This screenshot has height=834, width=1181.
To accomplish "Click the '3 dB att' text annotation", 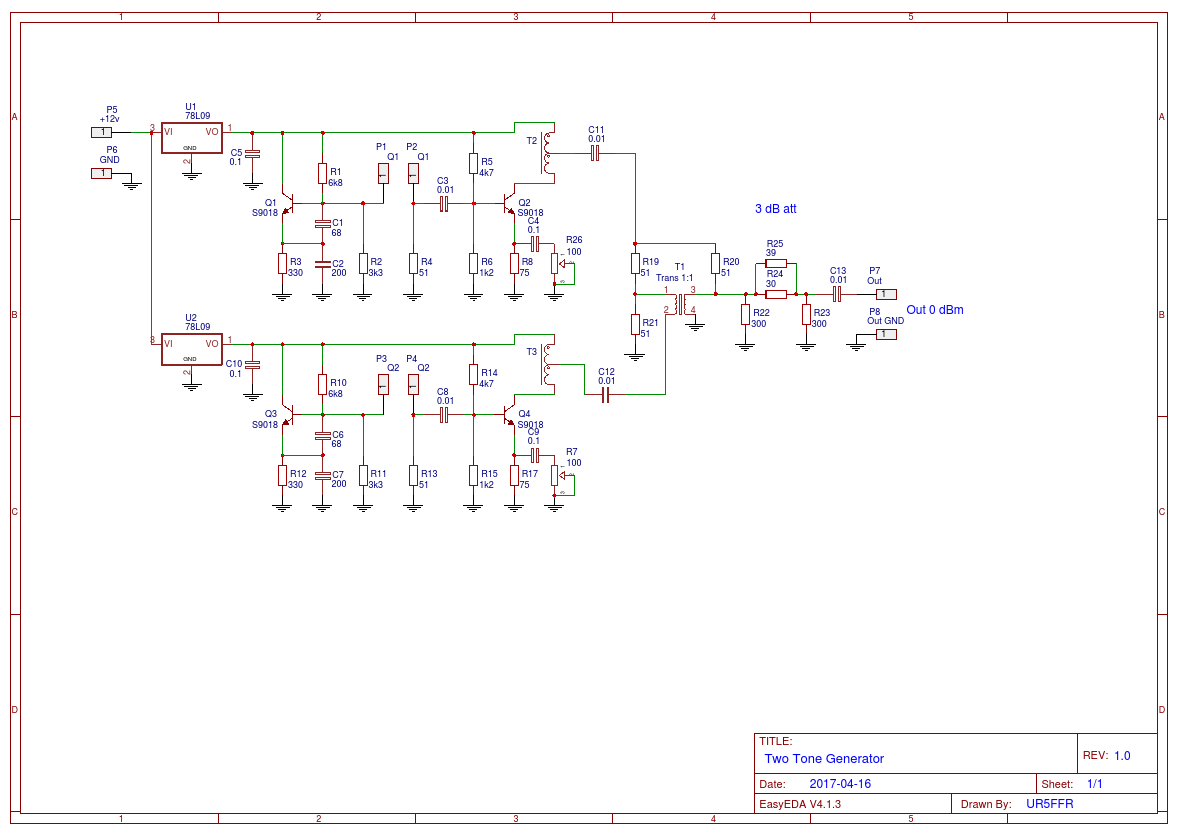I will (775, 209).
